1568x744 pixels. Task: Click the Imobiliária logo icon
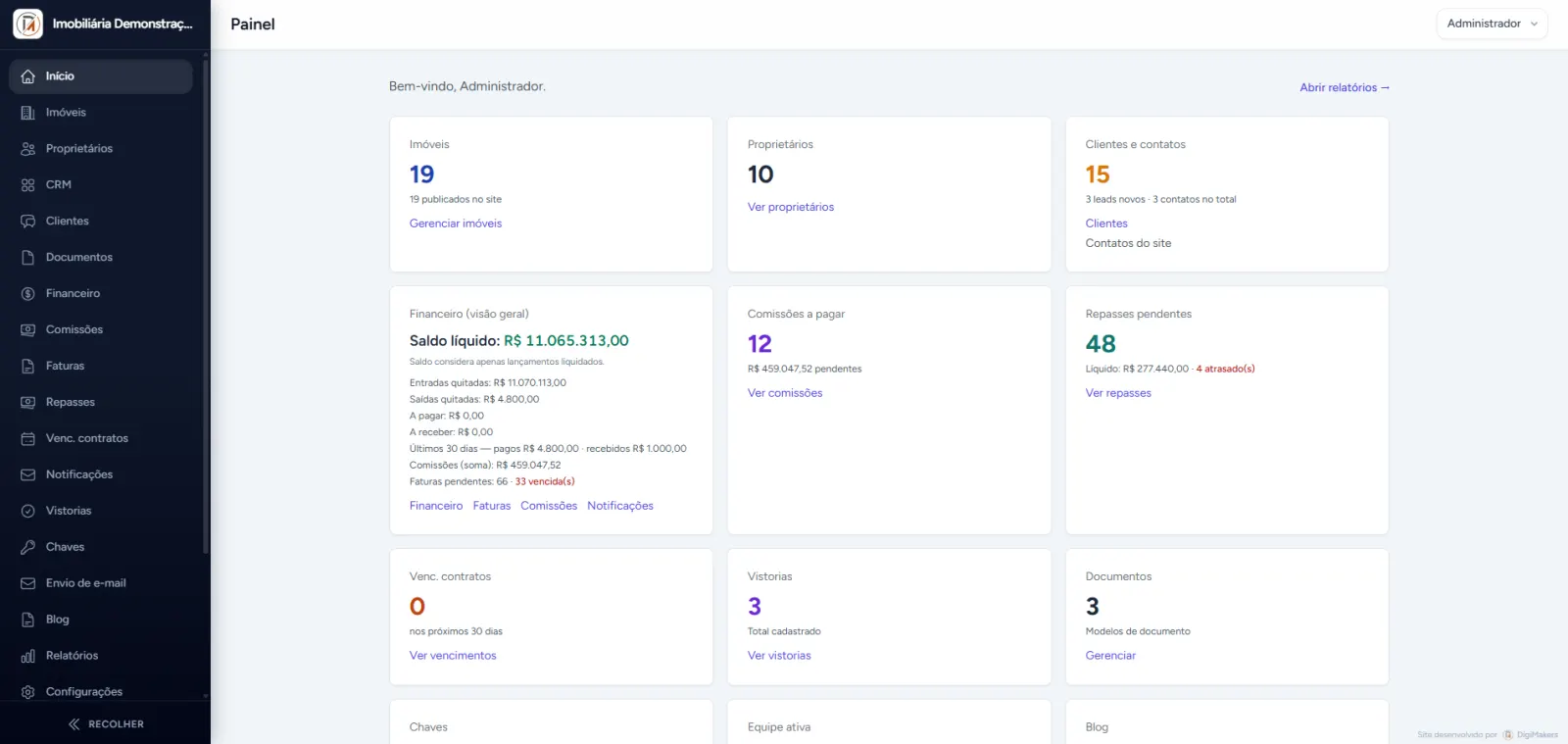tap(27, 24)
